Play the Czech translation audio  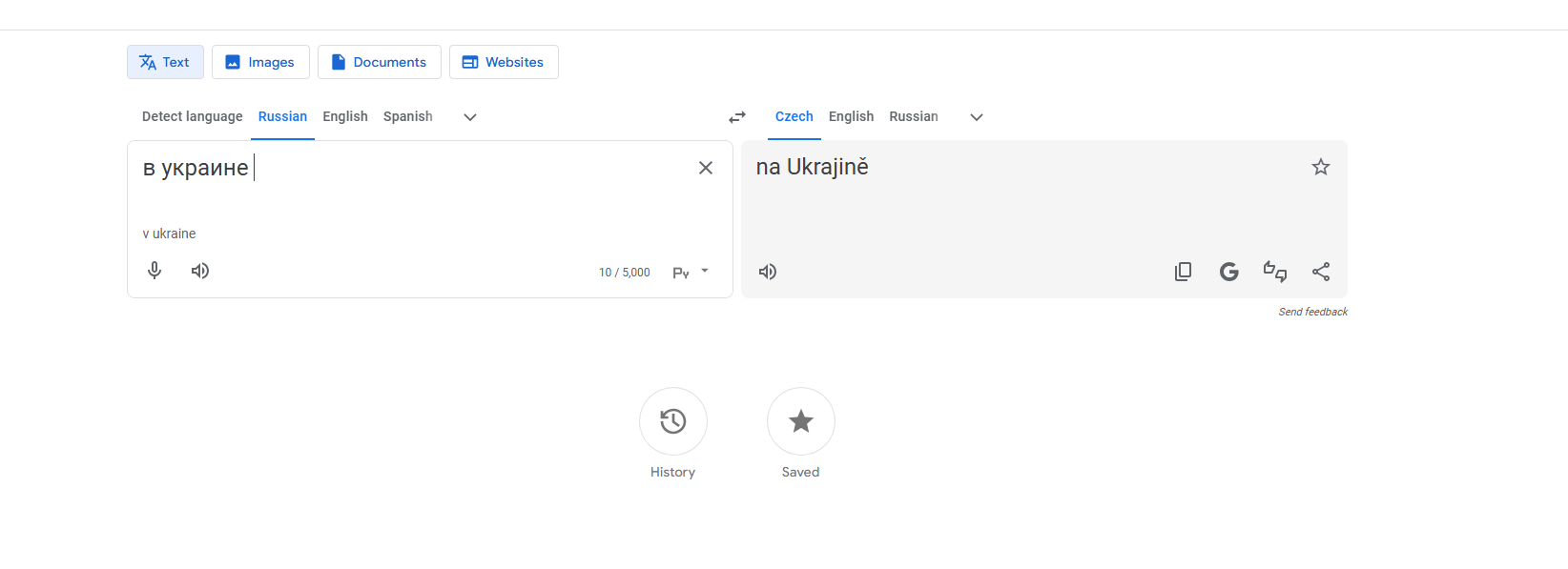pyautogui.click(x=768, y=272)
